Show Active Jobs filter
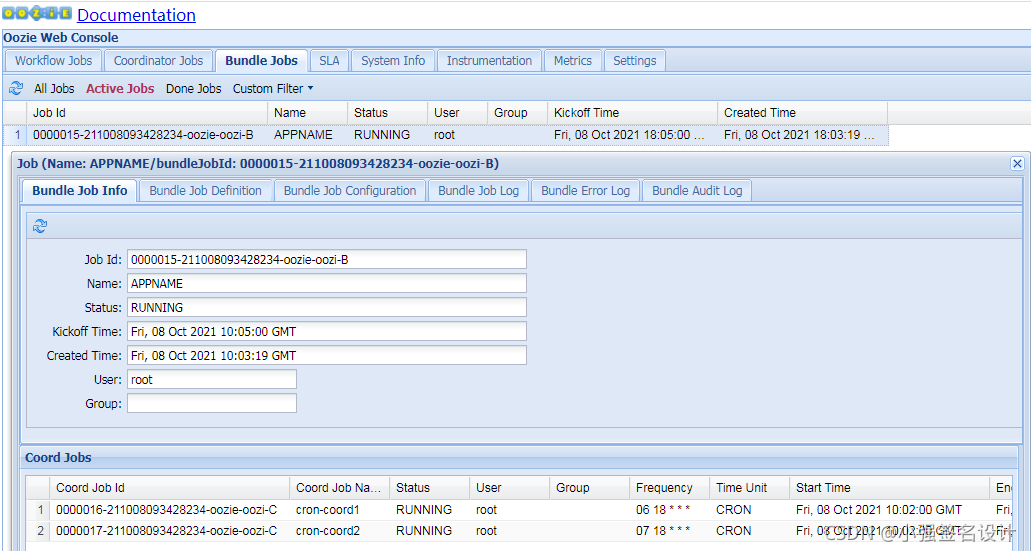 click(x=120, y=89)
